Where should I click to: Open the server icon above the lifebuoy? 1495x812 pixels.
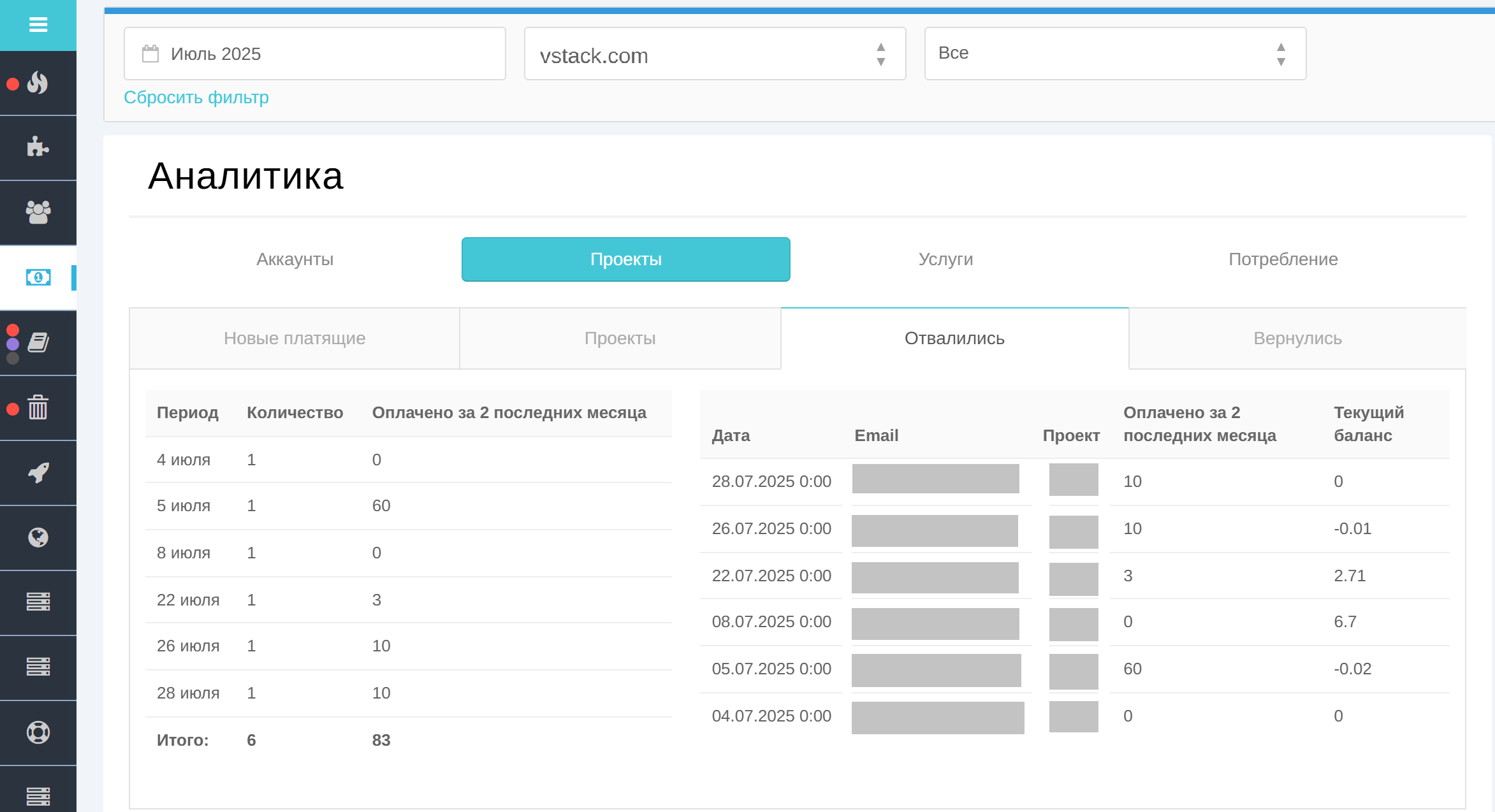tap(38, 667)
